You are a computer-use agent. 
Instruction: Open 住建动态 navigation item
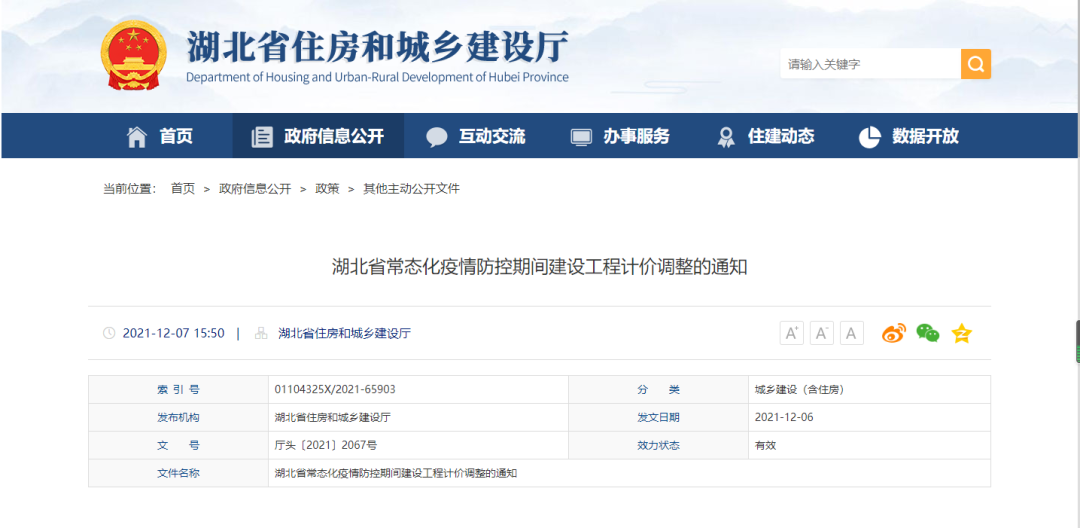(766, 137)
